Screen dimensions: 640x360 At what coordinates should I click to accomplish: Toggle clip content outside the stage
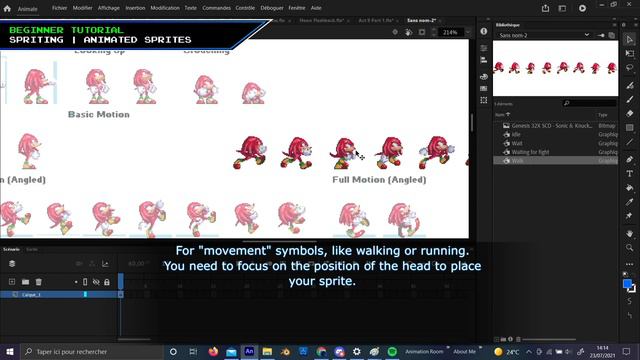point(422,32)
